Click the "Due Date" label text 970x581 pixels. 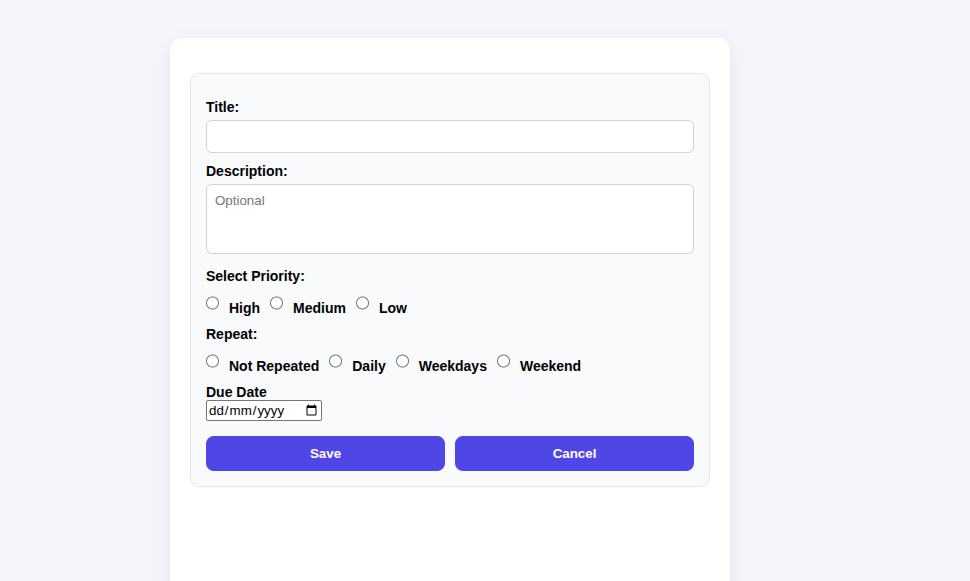[236, 392]
